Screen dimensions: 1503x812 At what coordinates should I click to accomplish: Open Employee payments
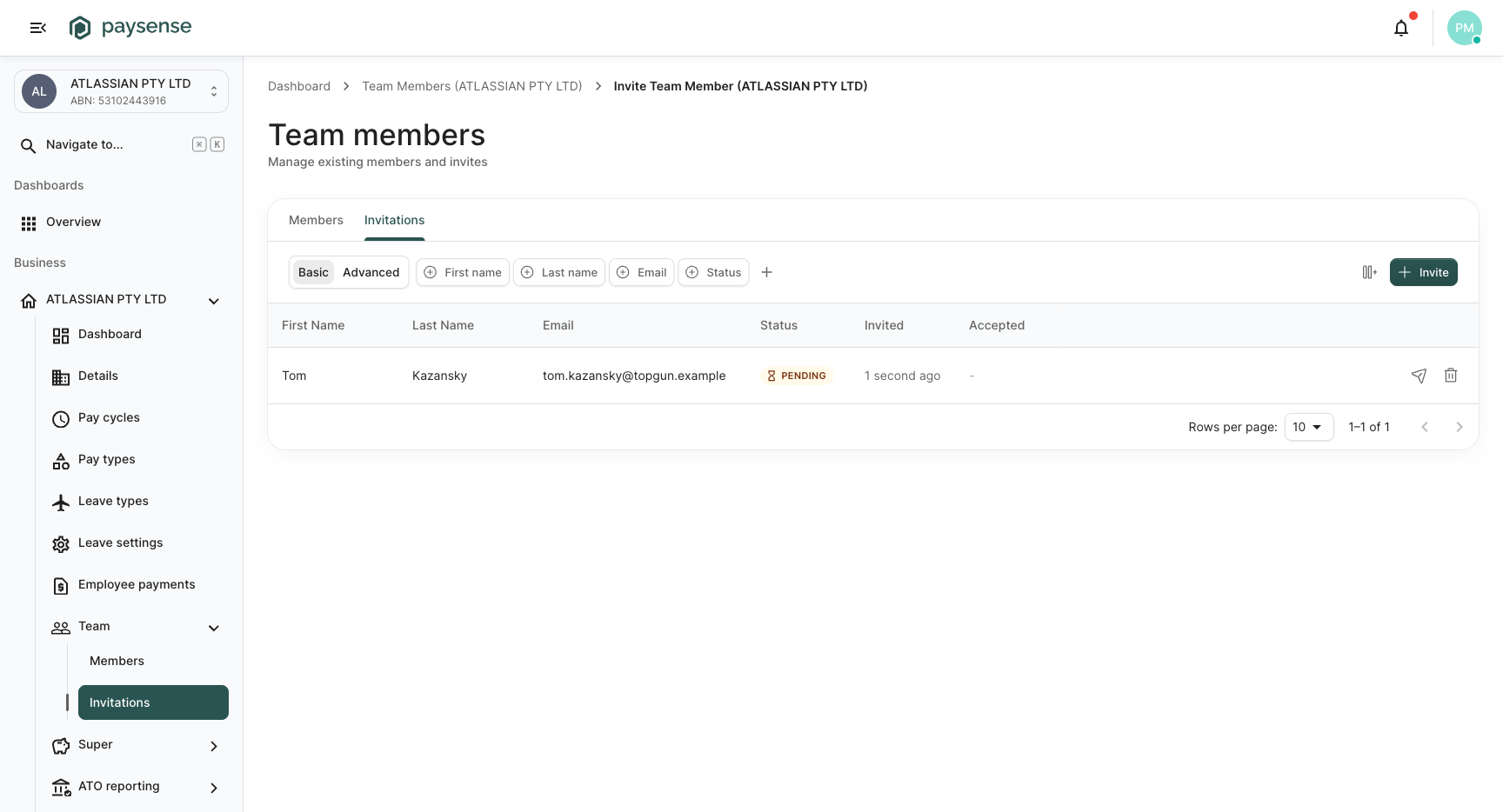pyautogui.click(x=136, y=585)
